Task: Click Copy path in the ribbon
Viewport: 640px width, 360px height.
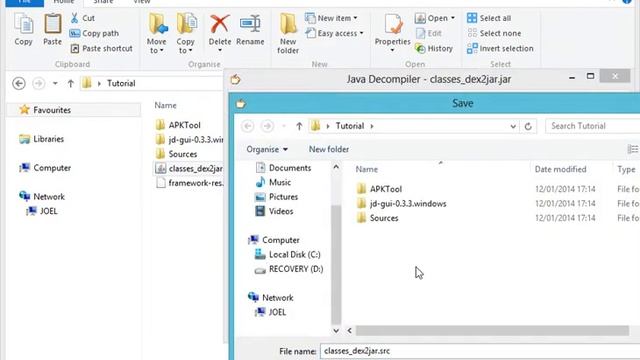Action: 94,33
